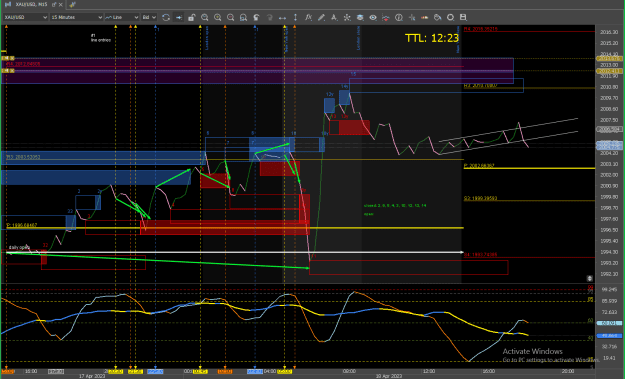Click the green 'closed' trades note text
The width and height of the screenshot is (625, 379).
pyautogui.click(x=395, y=206)
